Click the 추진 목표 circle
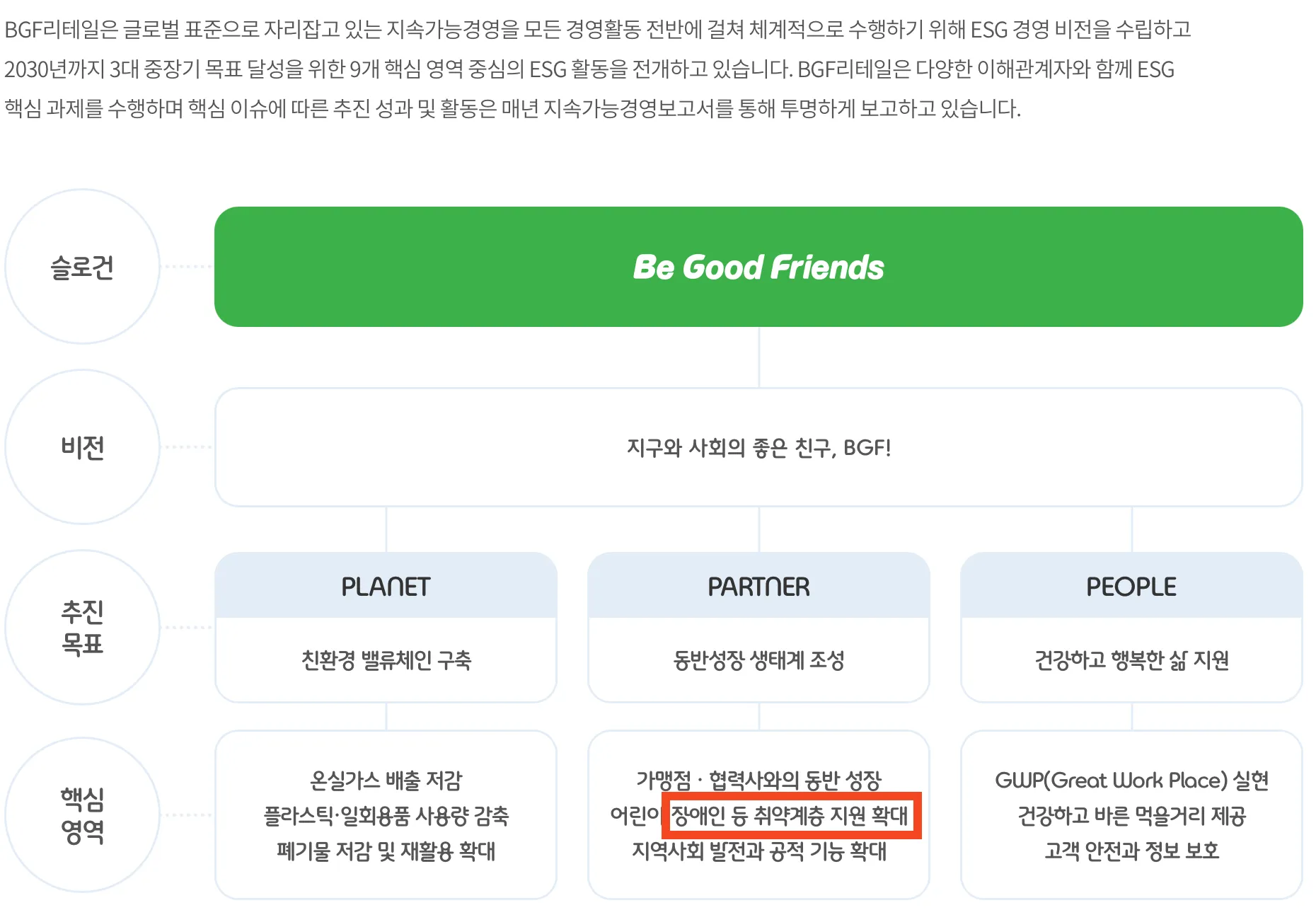Image resolution: width=1316 pixels, height=910 pixels. (x=82, y=628)
